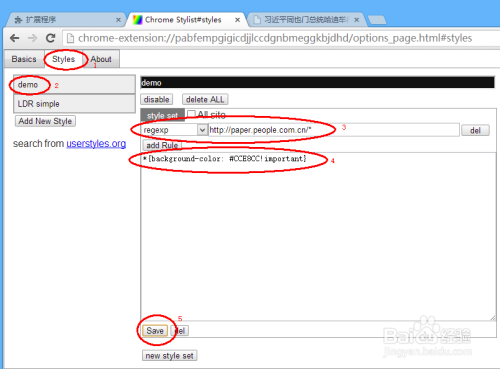The height and width of the screenshot is (369, 500).
Task: Close the 扩展程序 tab
Action: click(118, 20)
